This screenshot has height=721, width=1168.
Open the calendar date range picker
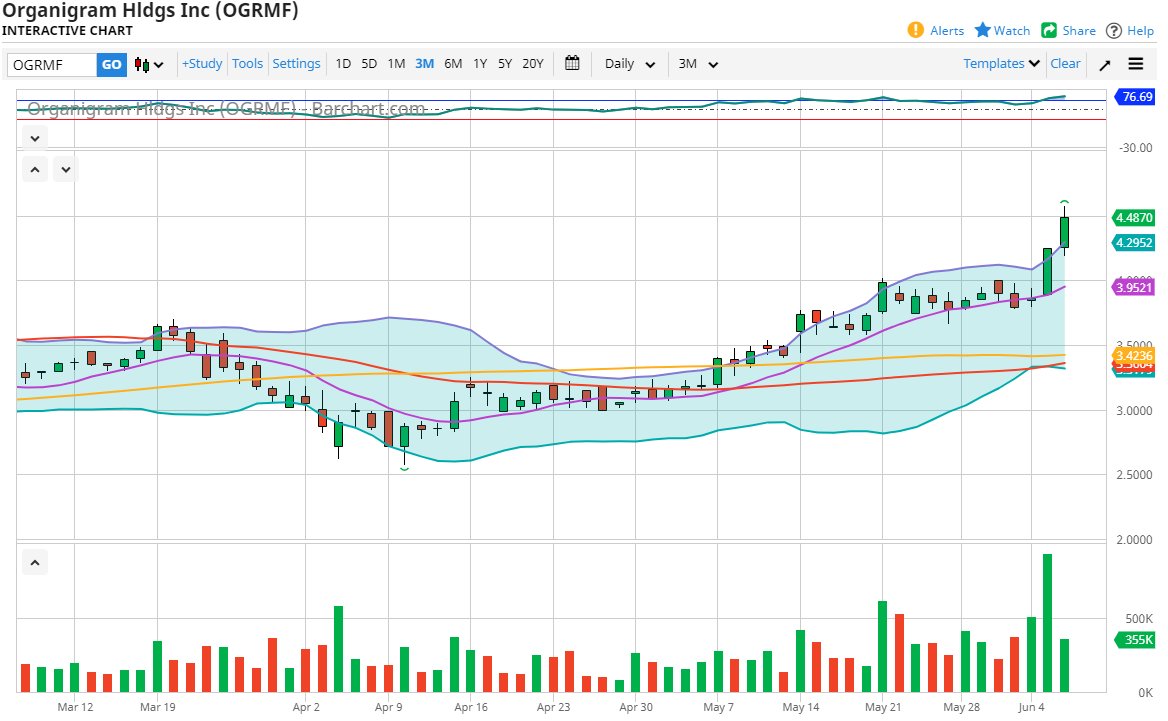(x=572, y=63)
